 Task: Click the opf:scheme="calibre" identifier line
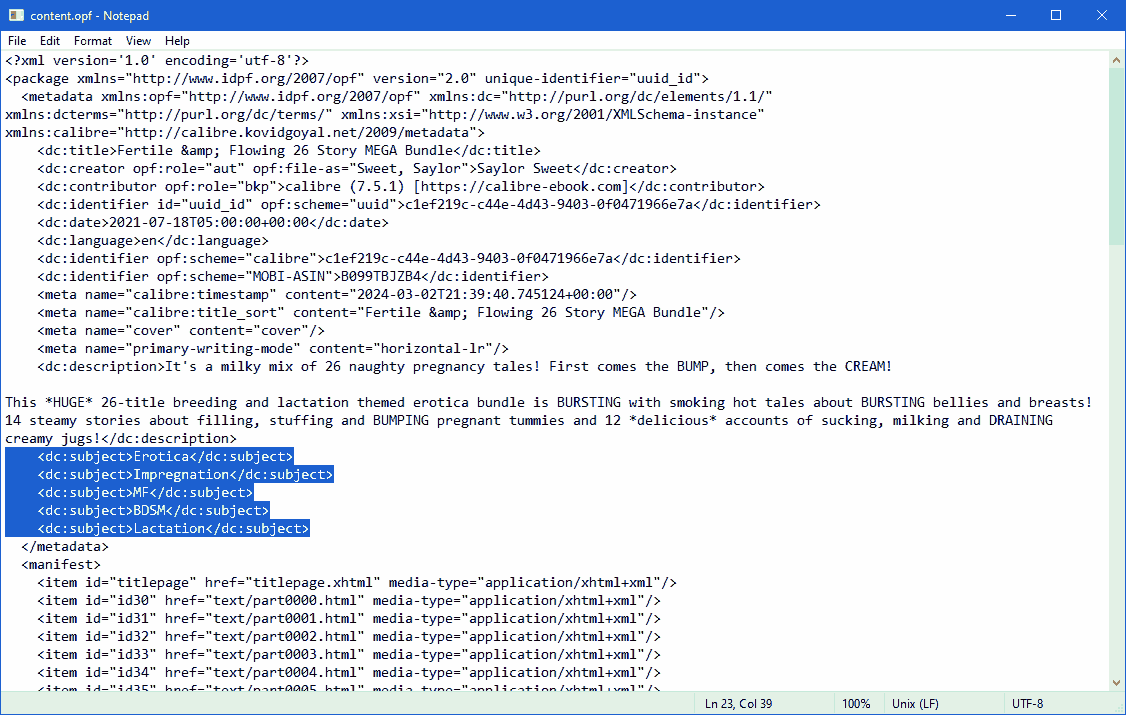coord(388,258)
